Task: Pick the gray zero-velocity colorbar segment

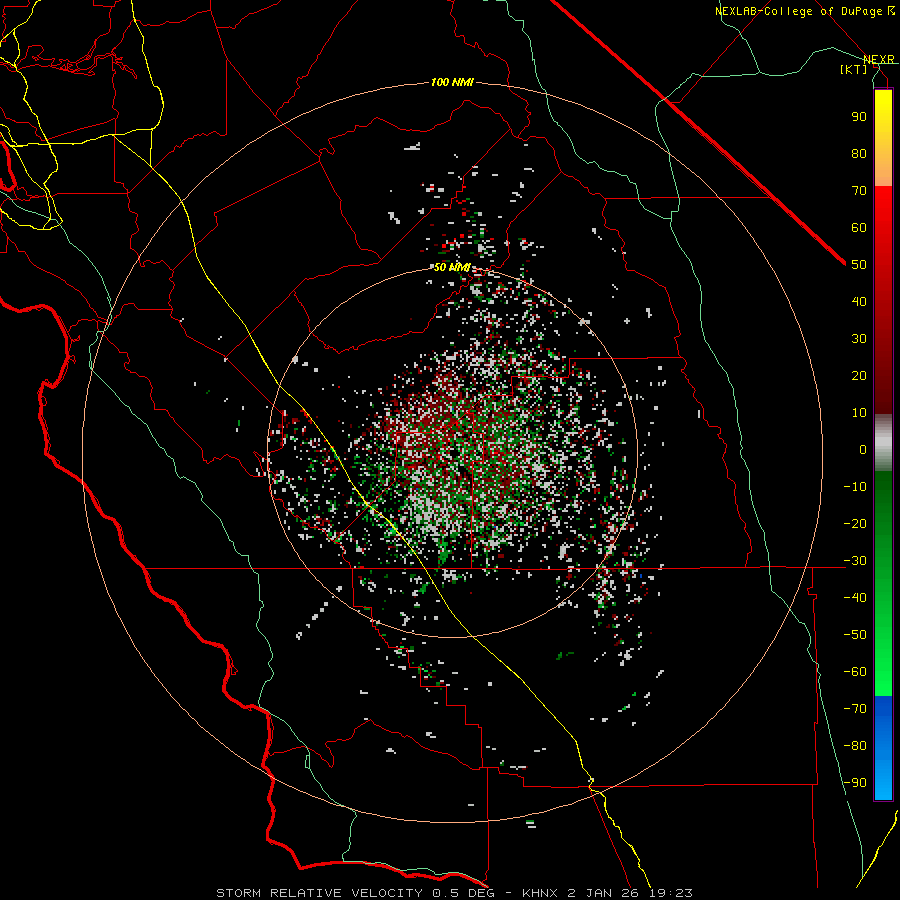Action: click(883, 443)
